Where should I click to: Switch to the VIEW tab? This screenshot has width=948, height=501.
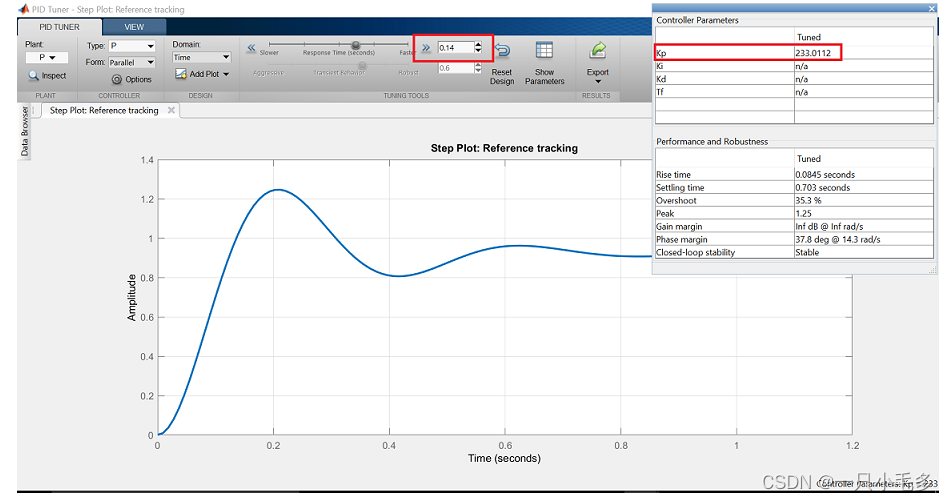coord(134,27)
